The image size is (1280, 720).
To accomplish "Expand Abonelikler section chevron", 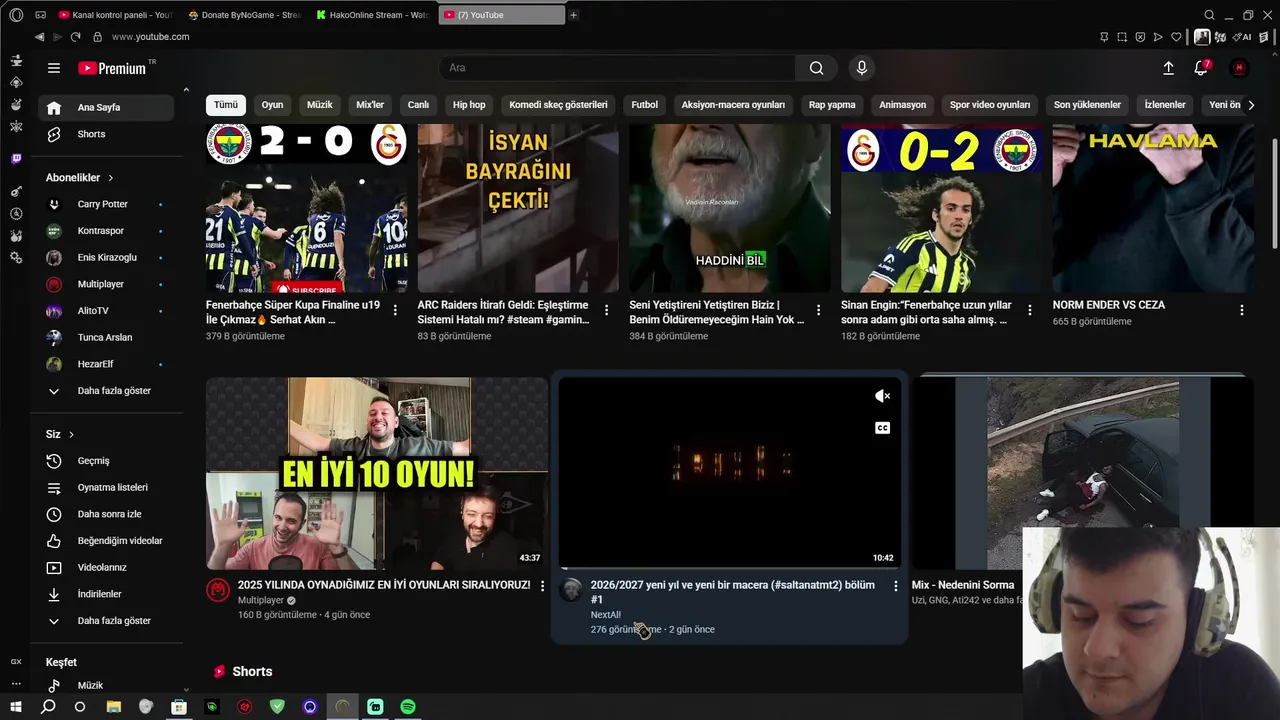I will pyautogui.click(x=110, y=178).
